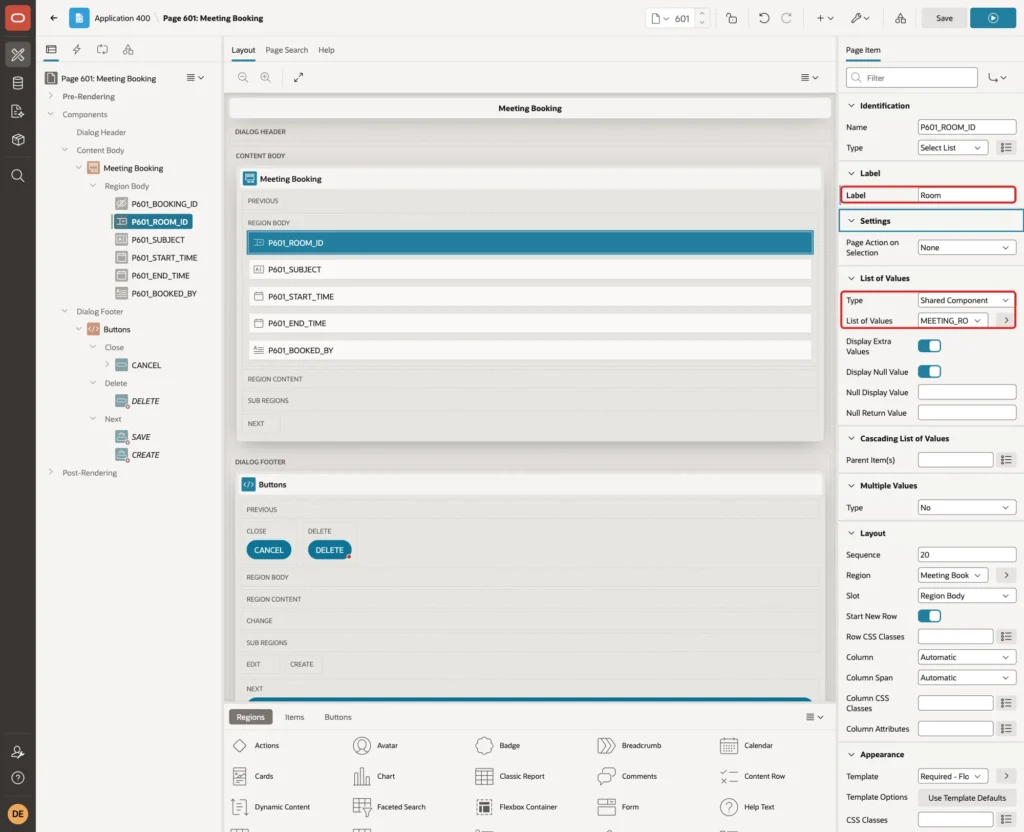This screenshot has height=832, width=1024.
Task: Collapse the Cascading List of Values section
Action: [851, 438]
